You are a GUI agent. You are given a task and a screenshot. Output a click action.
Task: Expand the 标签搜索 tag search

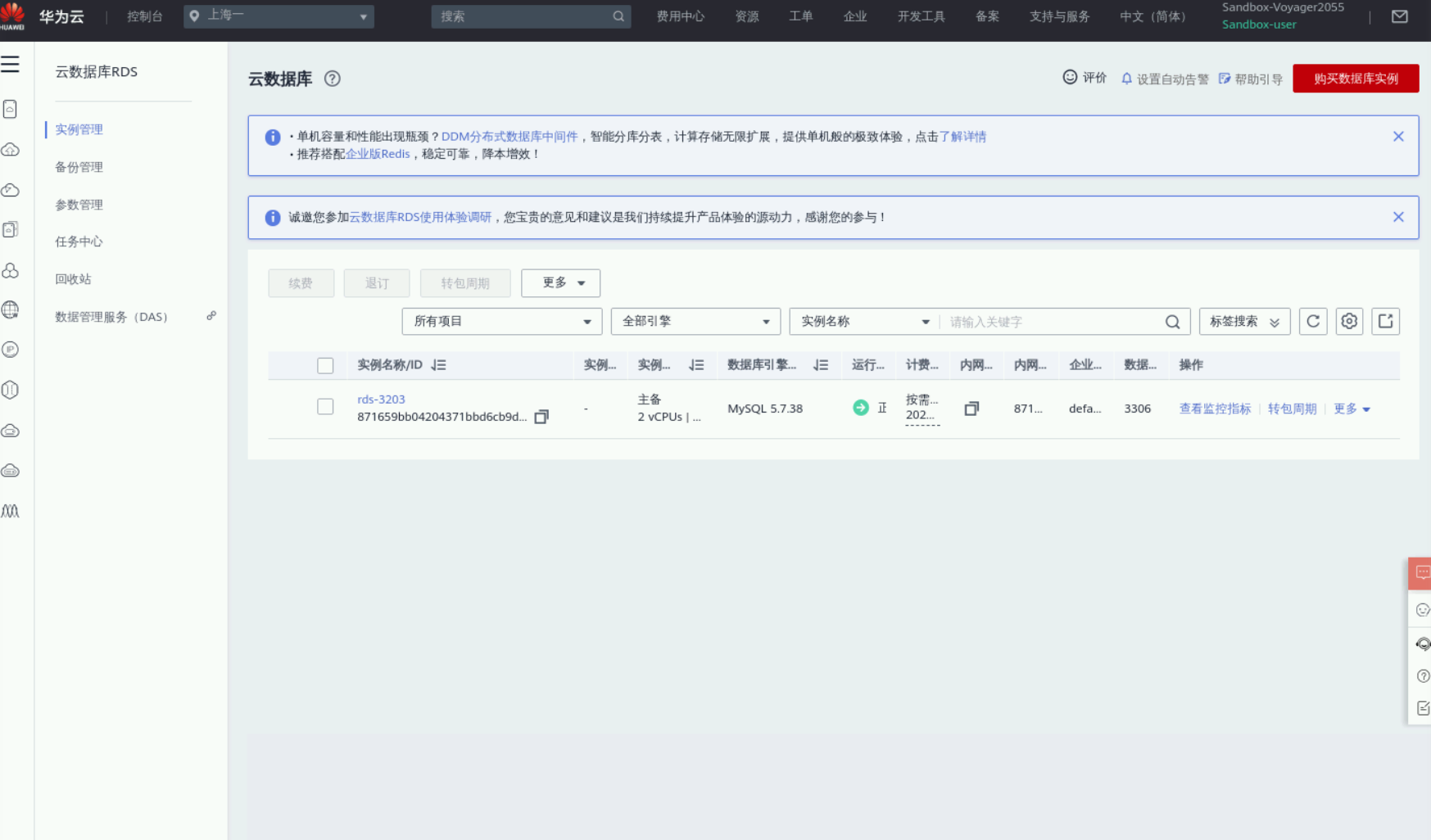pyautogui.click(x=1244, y=322)
